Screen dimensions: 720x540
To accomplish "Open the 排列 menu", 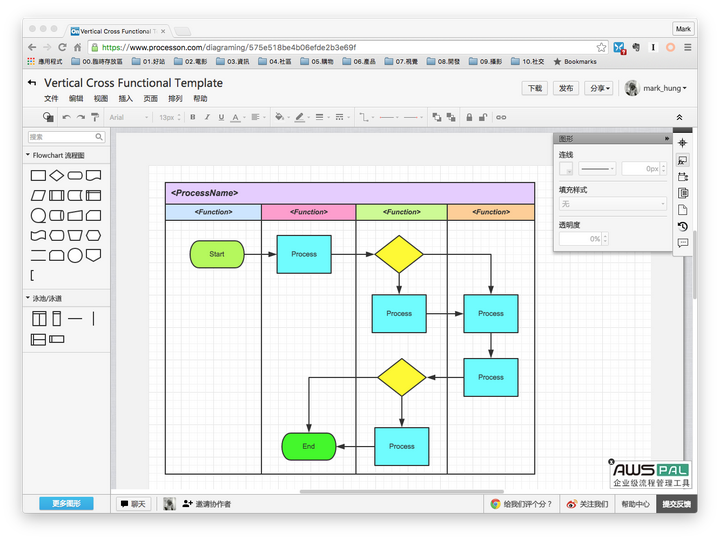I will point(175,98).
